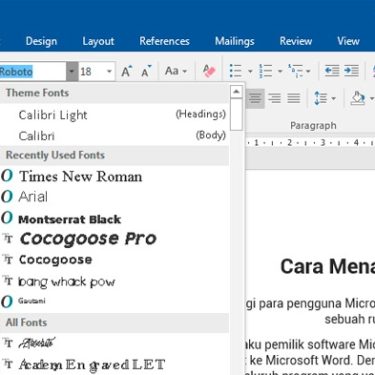Screen dimensions: 375x375
Task: Increase paragraph indent
Action: [351, 71]
